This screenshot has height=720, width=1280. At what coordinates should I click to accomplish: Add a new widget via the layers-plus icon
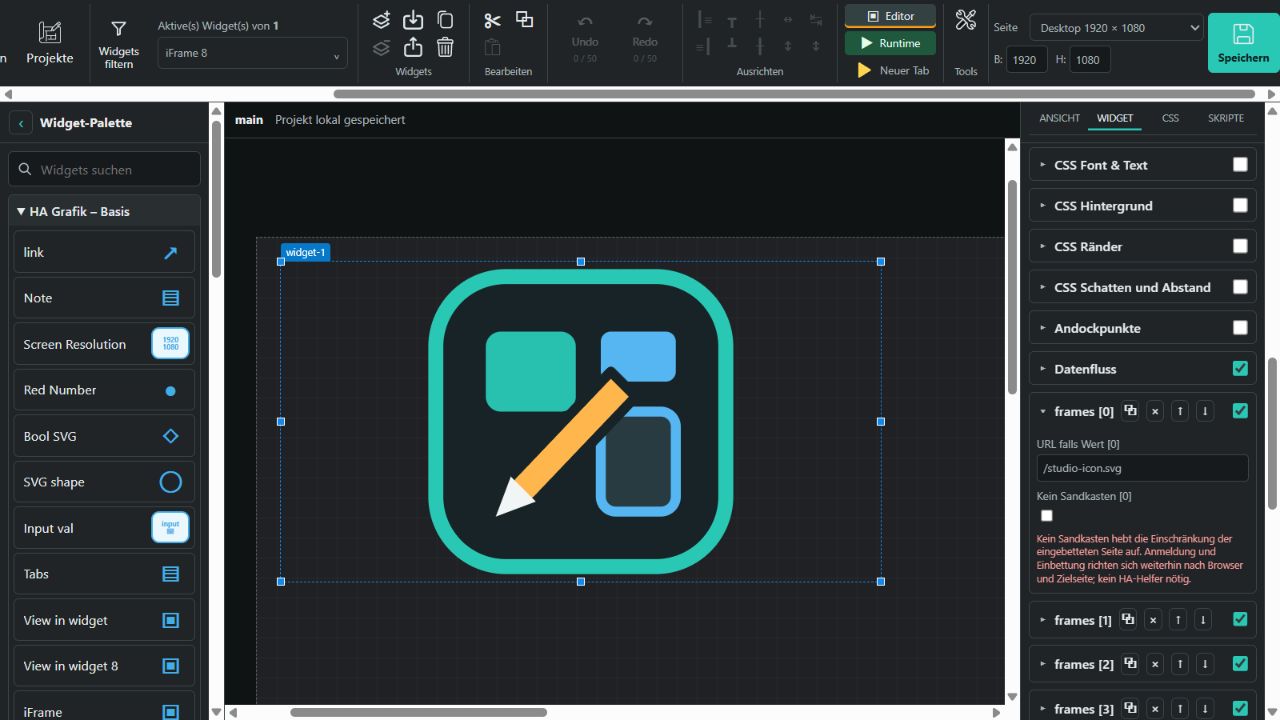381,20
